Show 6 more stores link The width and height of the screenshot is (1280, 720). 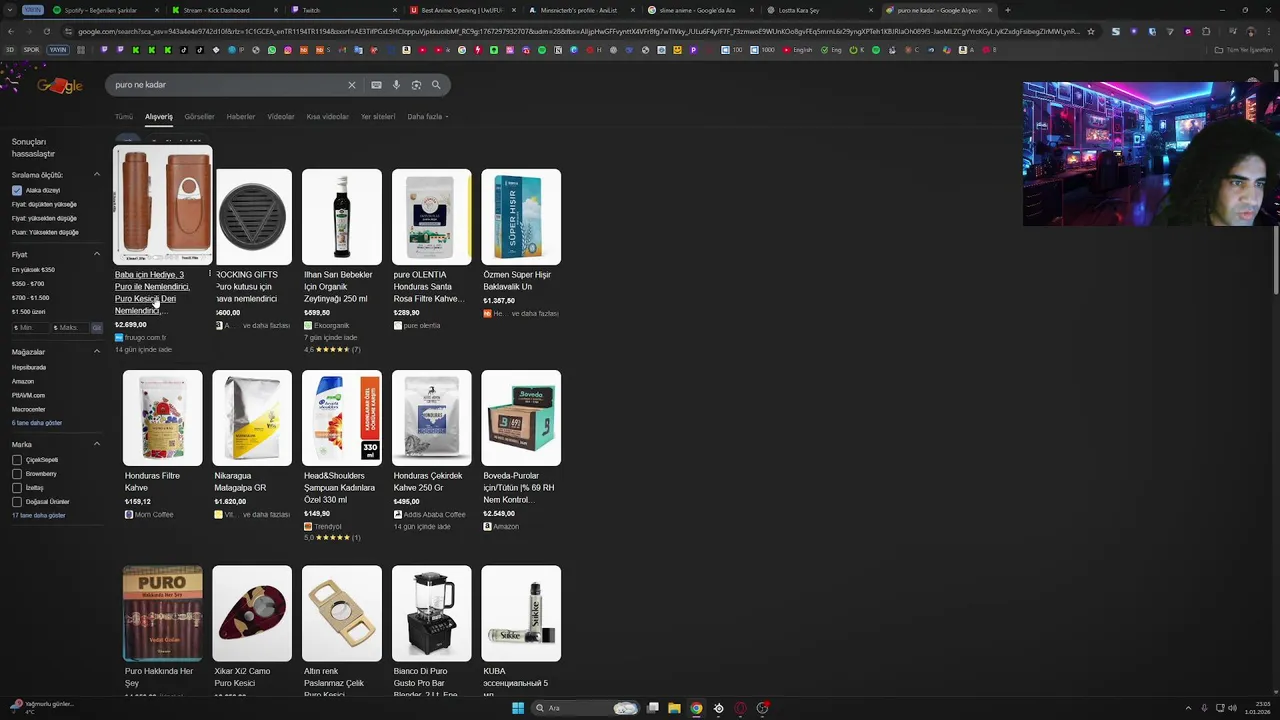(x=37, y=423)
